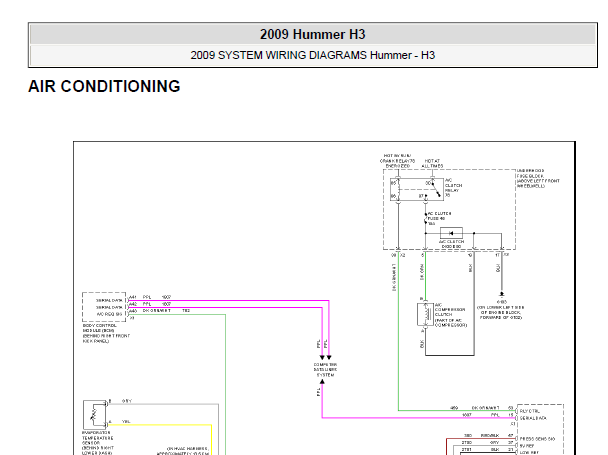Click the "YEL" wire color label
Screen dimensions: 608x455
[126, 421]
